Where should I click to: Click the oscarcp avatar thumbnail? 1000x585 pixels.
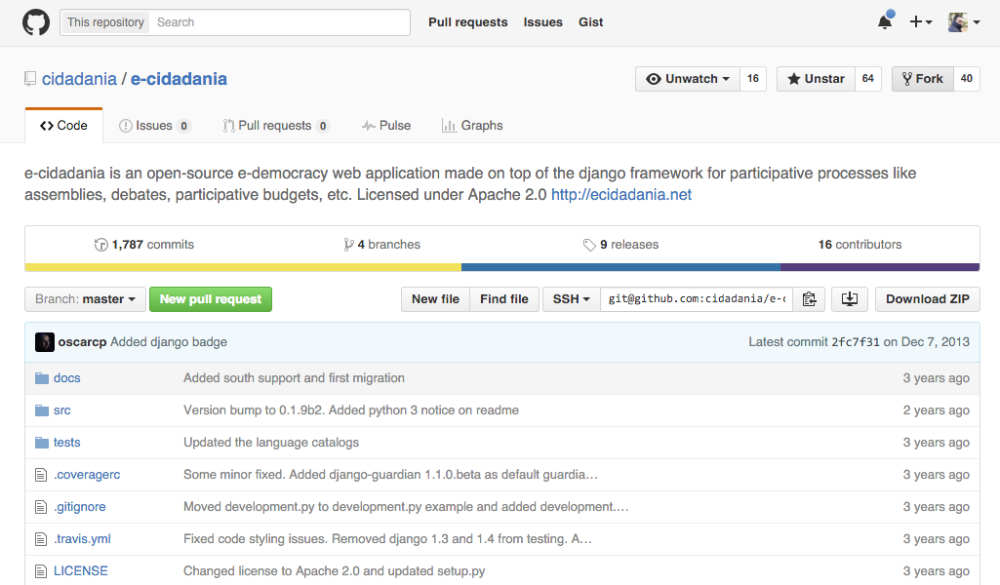[x=44, y=342]
